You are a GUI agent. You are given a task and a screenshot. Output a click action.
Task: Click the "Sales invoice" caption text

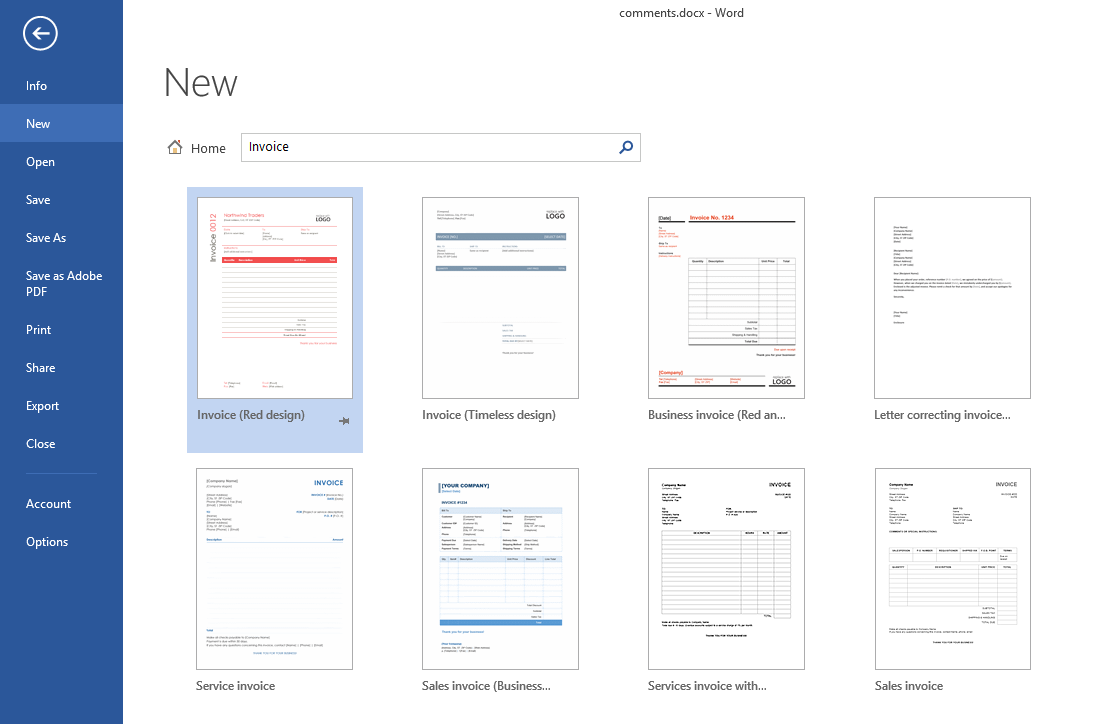(x=909, y=686)
